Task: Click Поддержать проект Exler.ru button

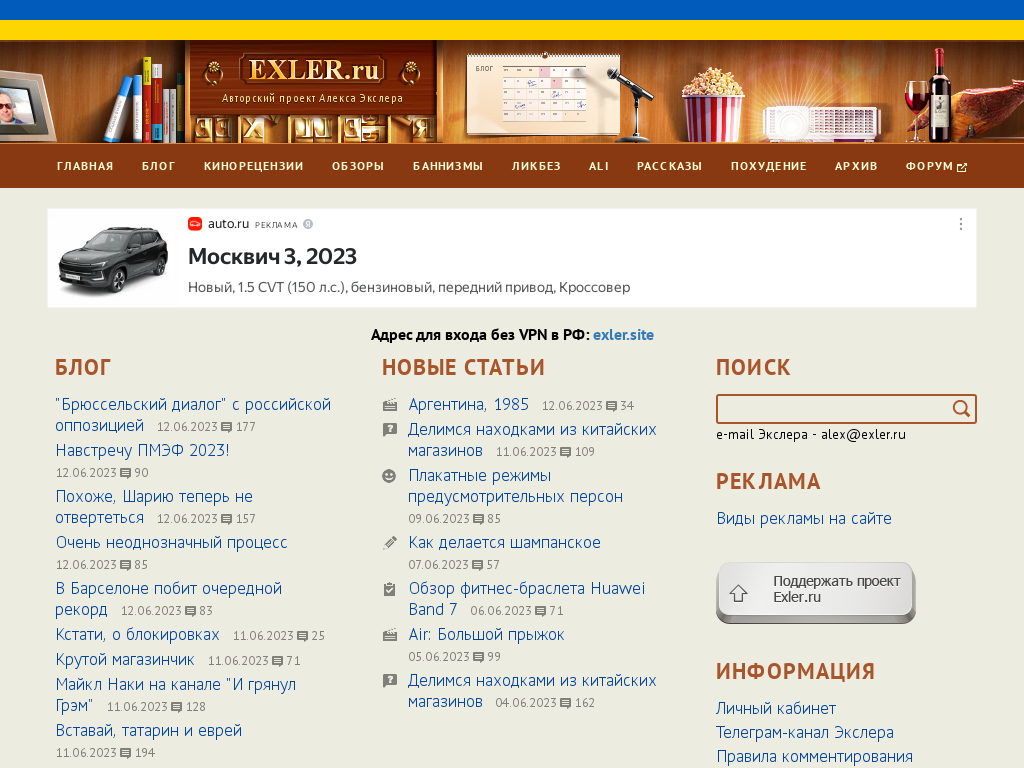Action: [816, 592]
